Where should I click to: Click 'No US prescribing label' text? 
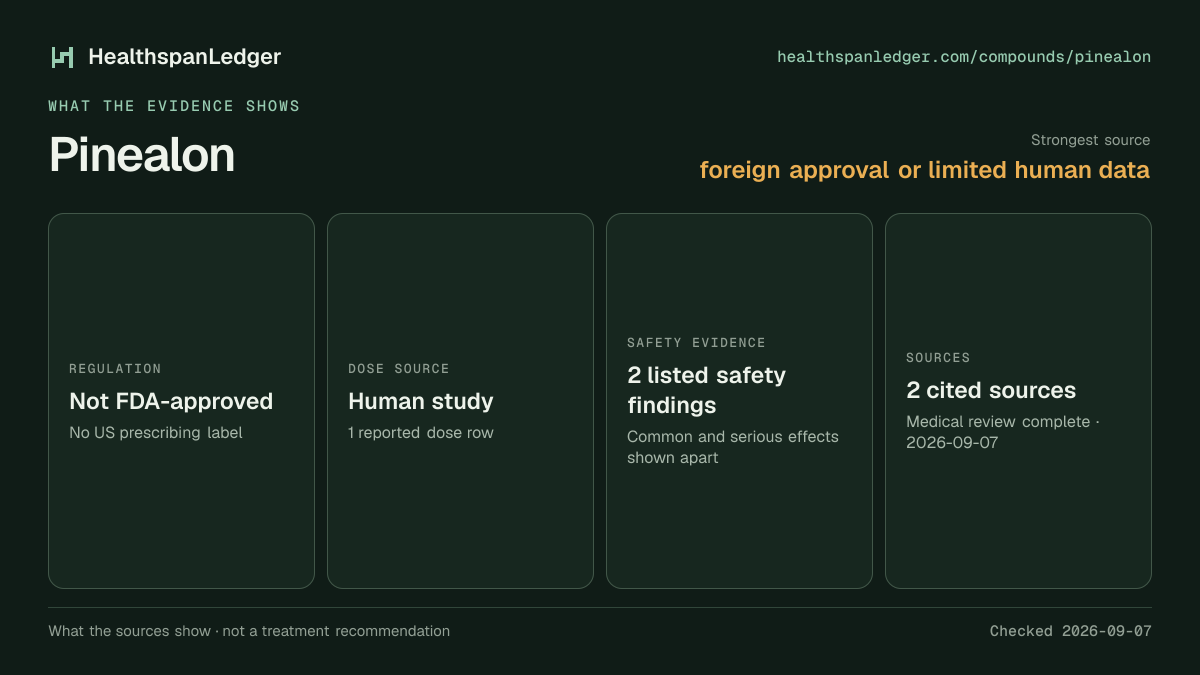(x=156, y=433)
